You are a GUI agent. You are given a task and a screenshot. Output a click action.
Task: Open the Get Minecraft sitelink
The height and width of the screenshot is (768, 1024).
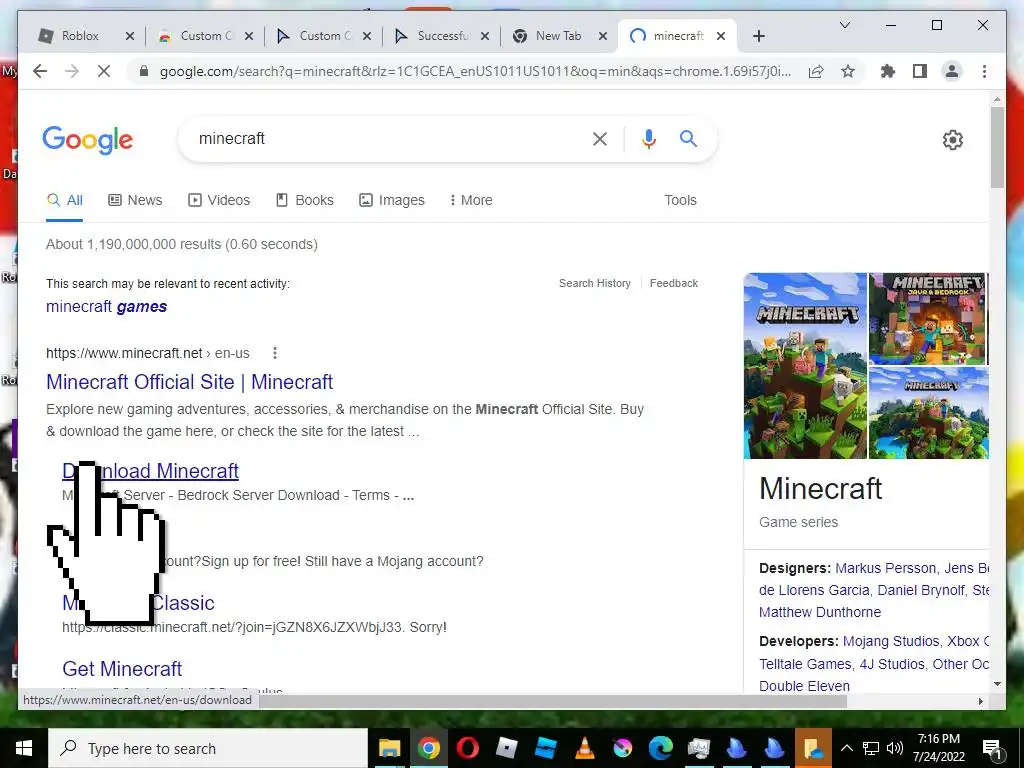tap(122, 669)
